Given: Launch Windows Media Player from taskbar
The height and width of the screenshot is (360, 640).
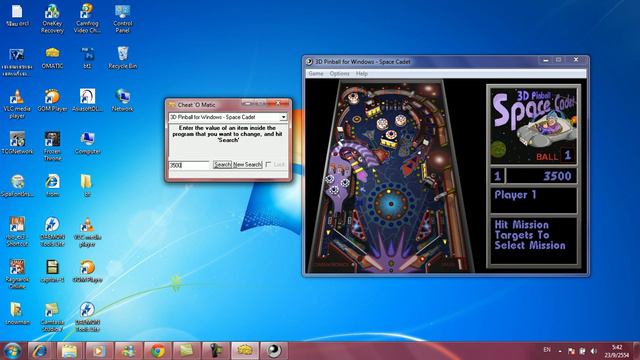Looking at the screenshot, I should click(98, 351).
